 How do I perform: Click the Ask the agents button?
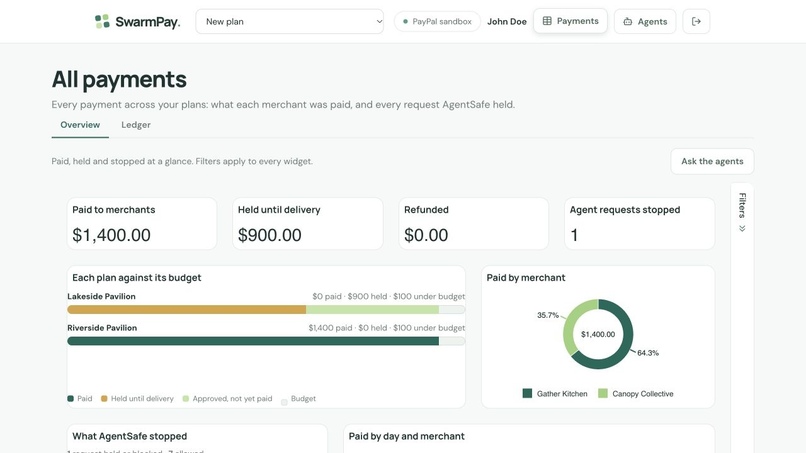pyautogui.click(x=712, y=161)
